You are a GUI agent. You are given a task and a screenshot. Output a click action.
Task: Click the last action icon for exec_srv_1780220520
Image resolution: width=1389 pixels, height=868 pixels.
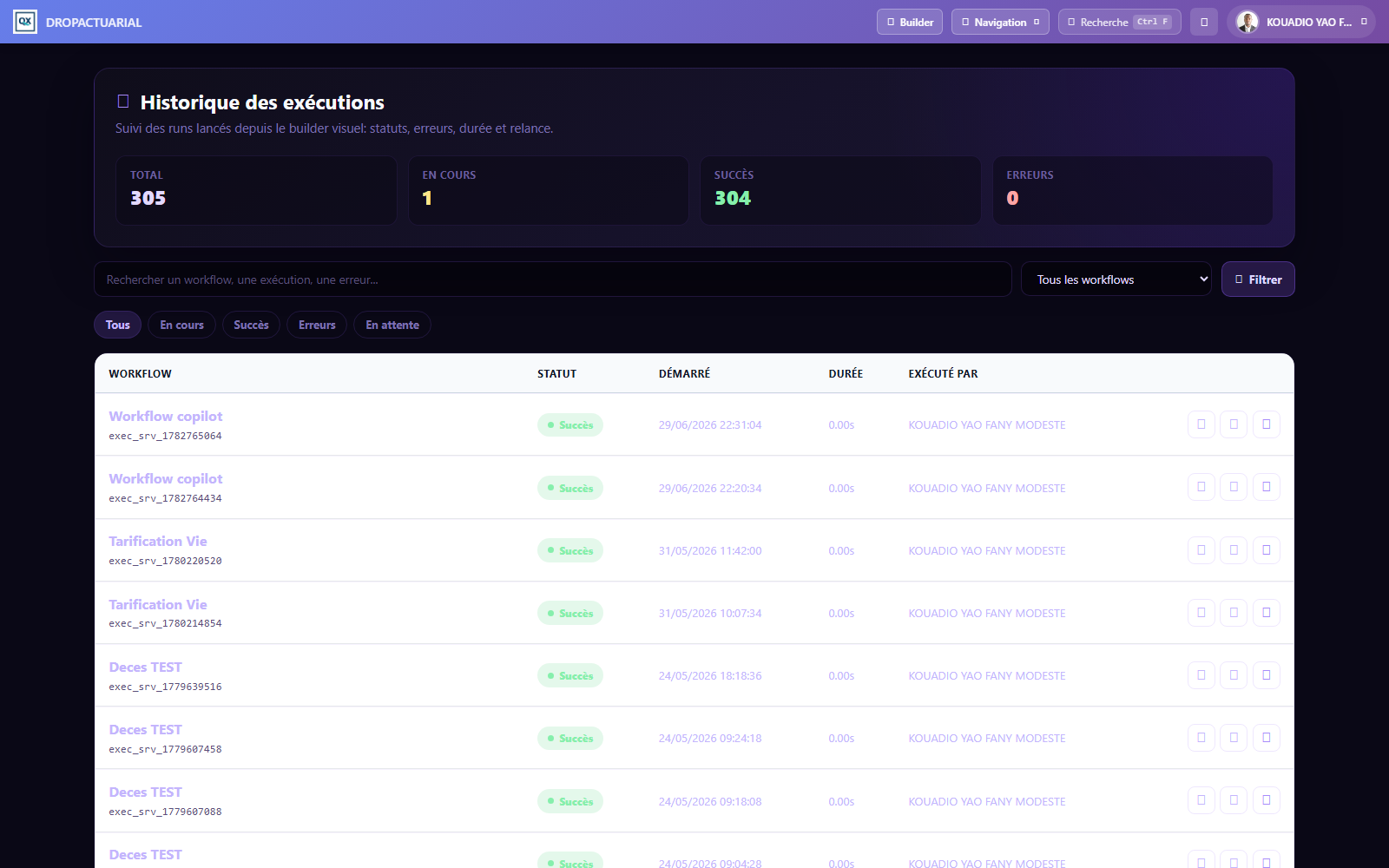(x=1267, y=550)
